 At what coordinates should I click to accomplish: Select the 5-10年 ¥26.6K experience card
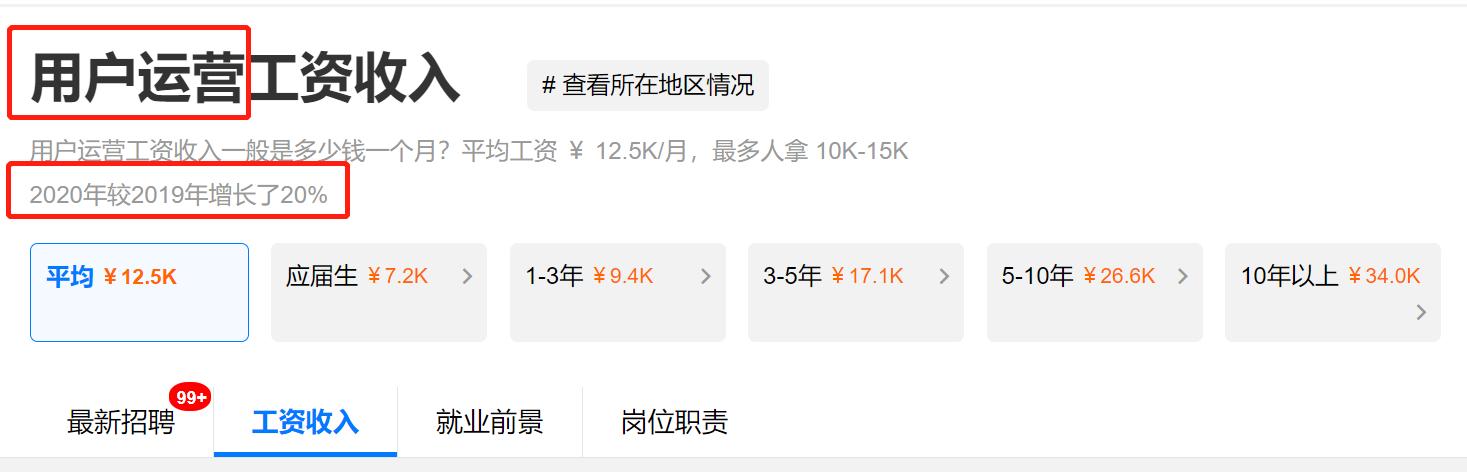click(x=1094, y=292)
